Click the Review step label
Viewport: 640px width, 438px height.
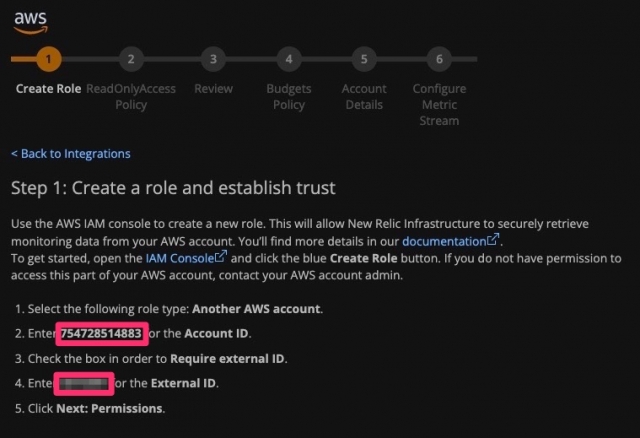[x=213, y=89]
